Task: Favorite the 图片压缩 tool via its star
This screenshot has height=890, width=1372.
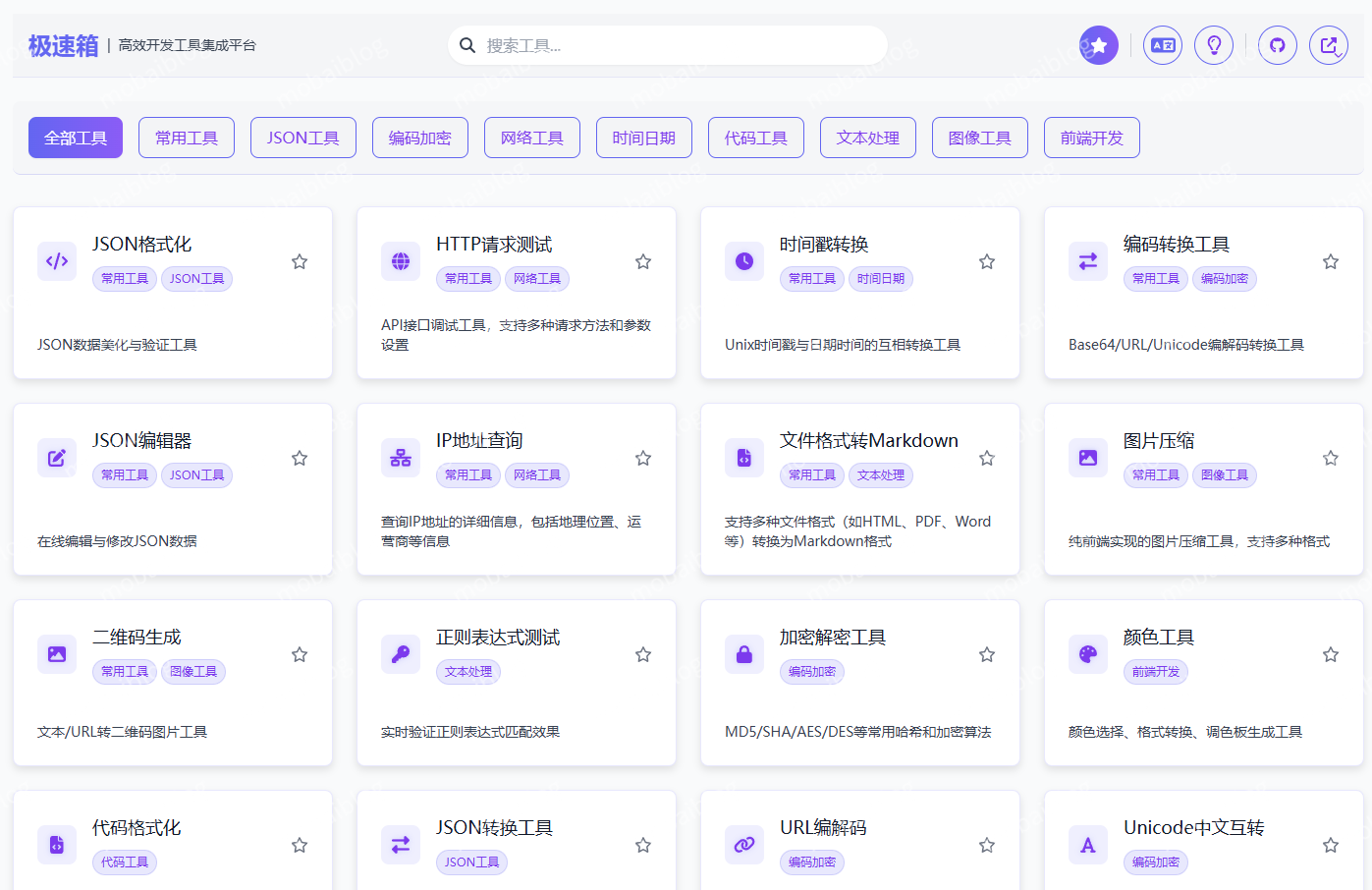Action: point(1331,457)
